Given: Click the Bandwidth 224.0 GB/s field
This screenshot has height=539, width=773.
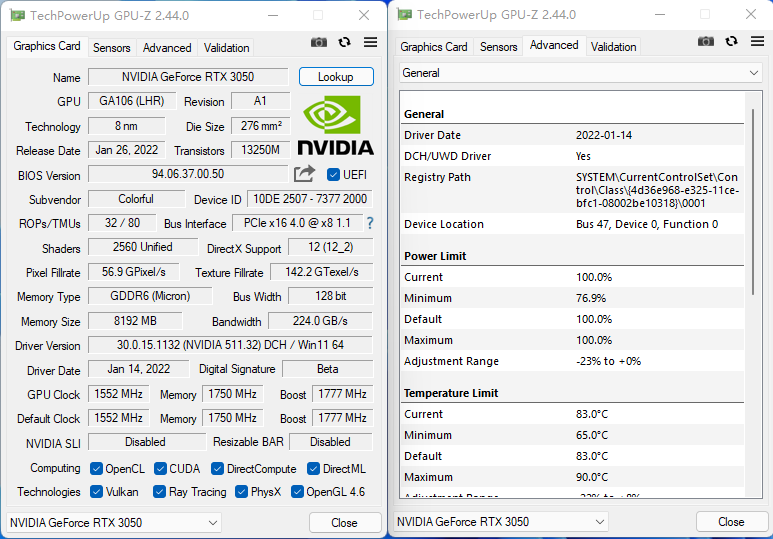Looking at the screenshot, I should (320, 321).
